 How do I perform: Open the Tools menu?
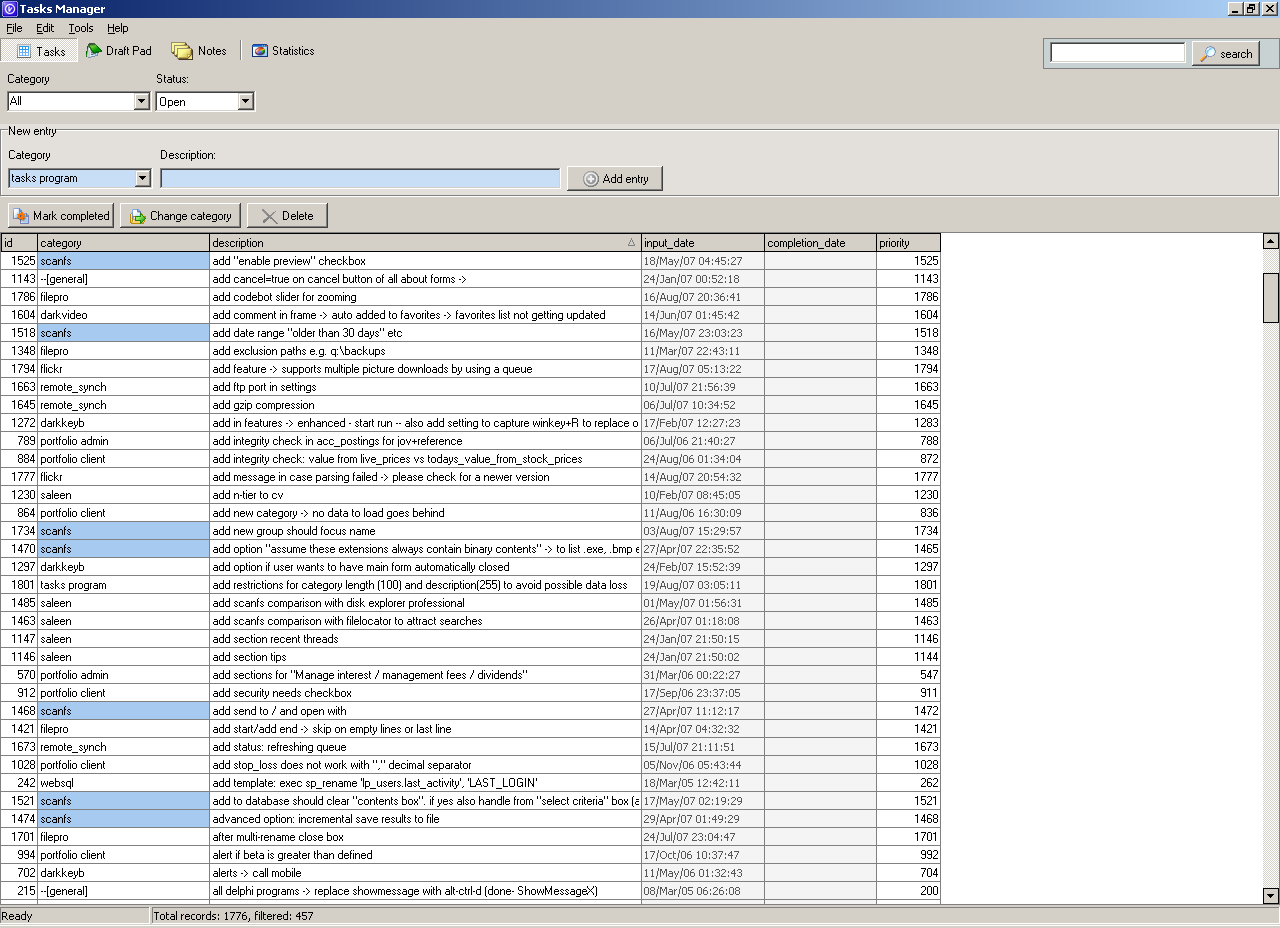point(80,28)
